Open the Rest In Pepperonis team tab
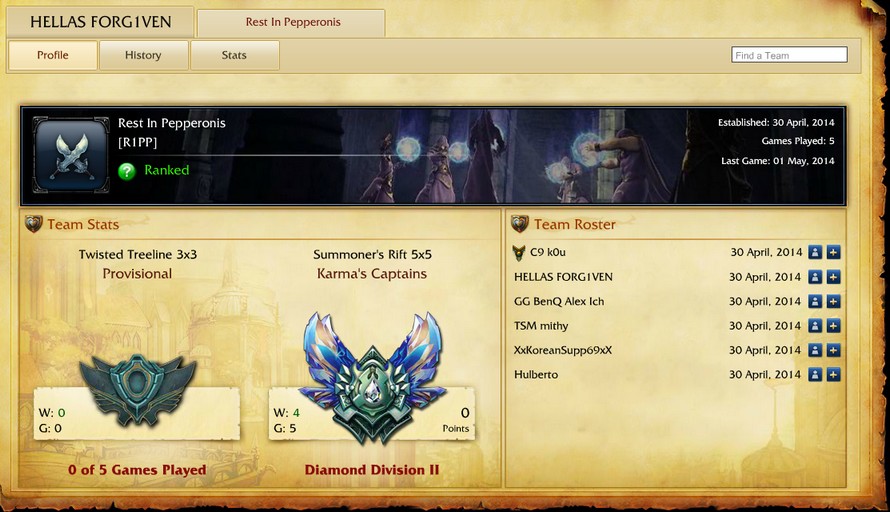The height and width of the screenshot is (512, 890). (291, 23)
